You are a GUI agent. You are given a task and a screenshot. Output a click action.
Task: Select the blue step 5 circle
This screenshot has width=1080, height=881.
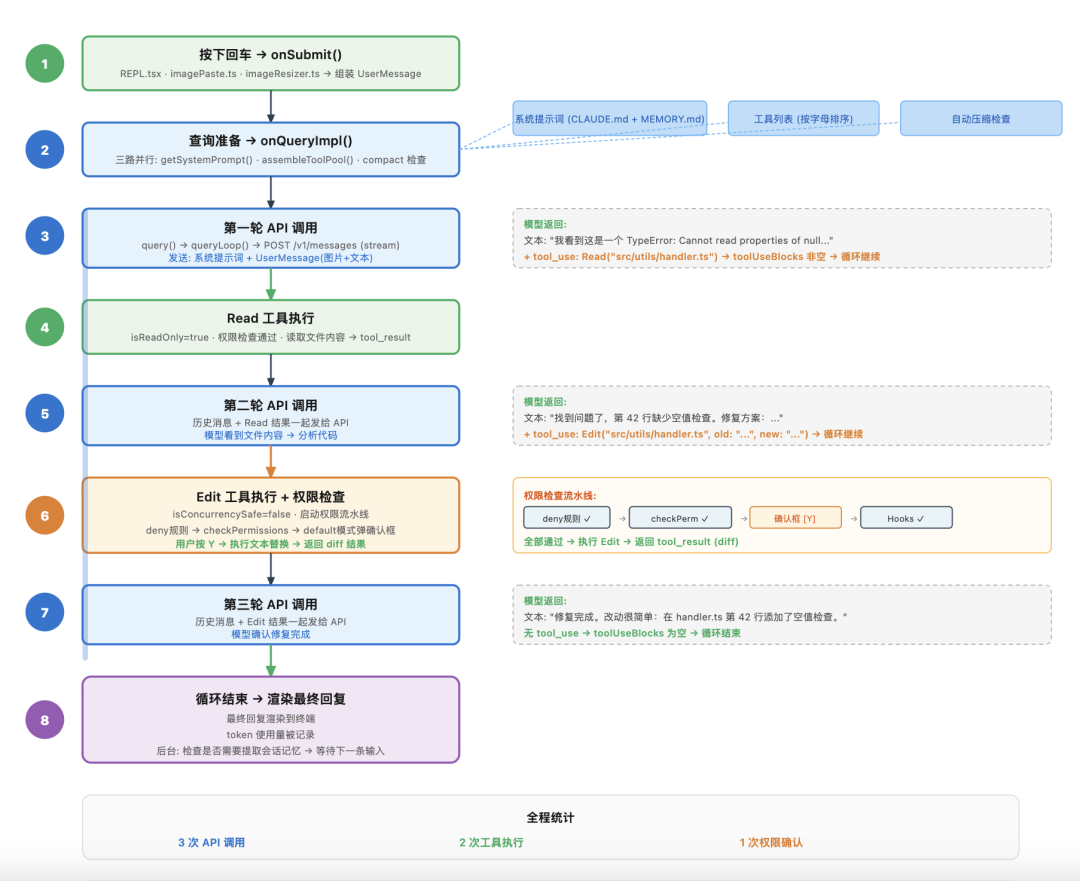[44, 413]
